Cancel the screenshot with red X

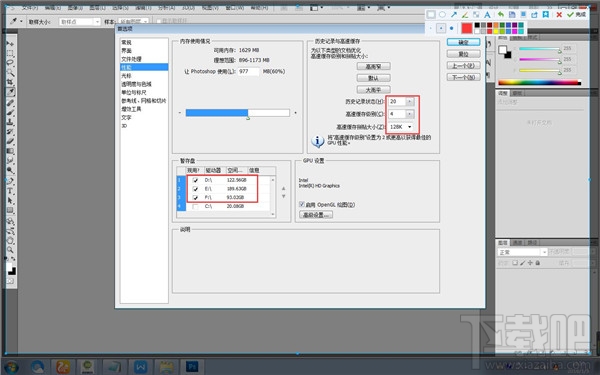tap(559, 15)
